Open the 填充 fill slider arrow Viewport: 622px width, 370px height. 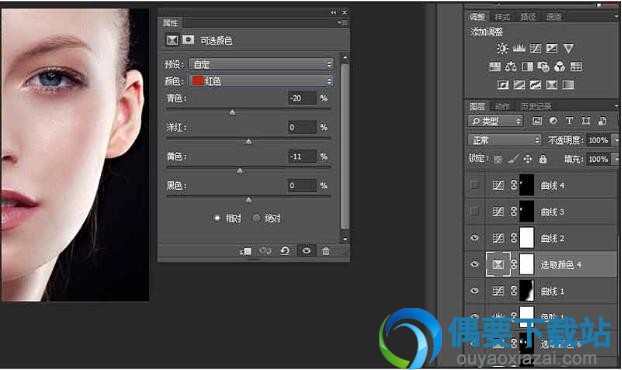pyautogui.click(x=616, y=159)
